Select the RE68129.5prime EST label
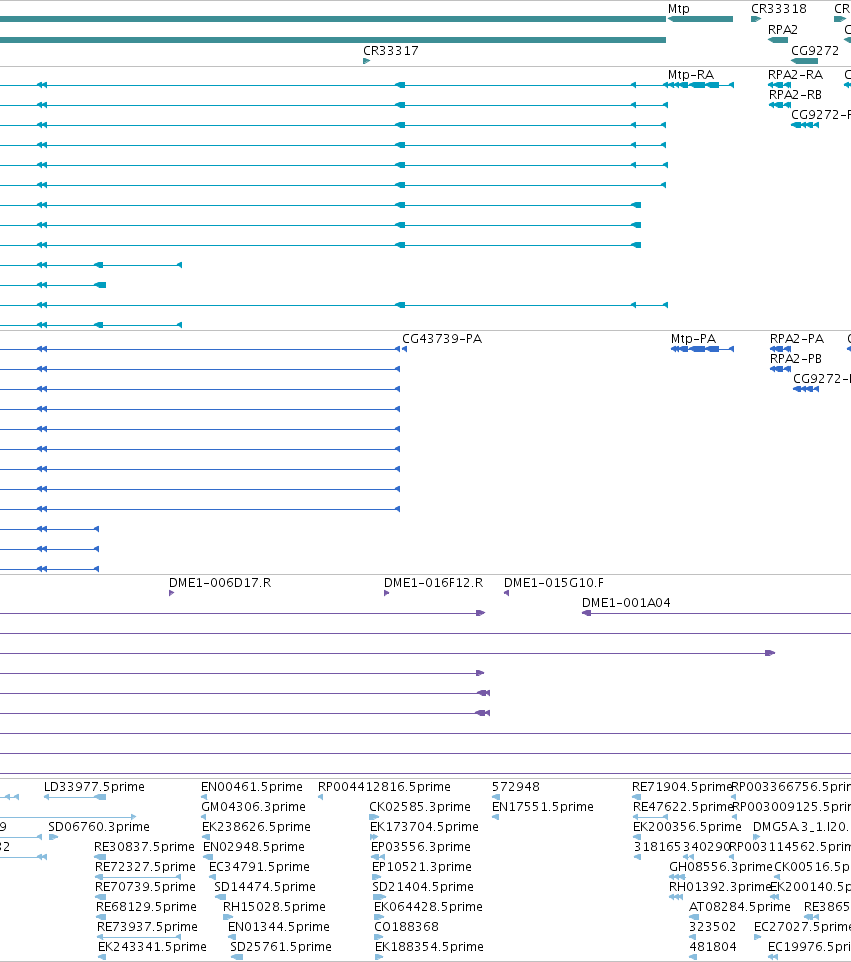851x962 pixels. coord(146,907)
